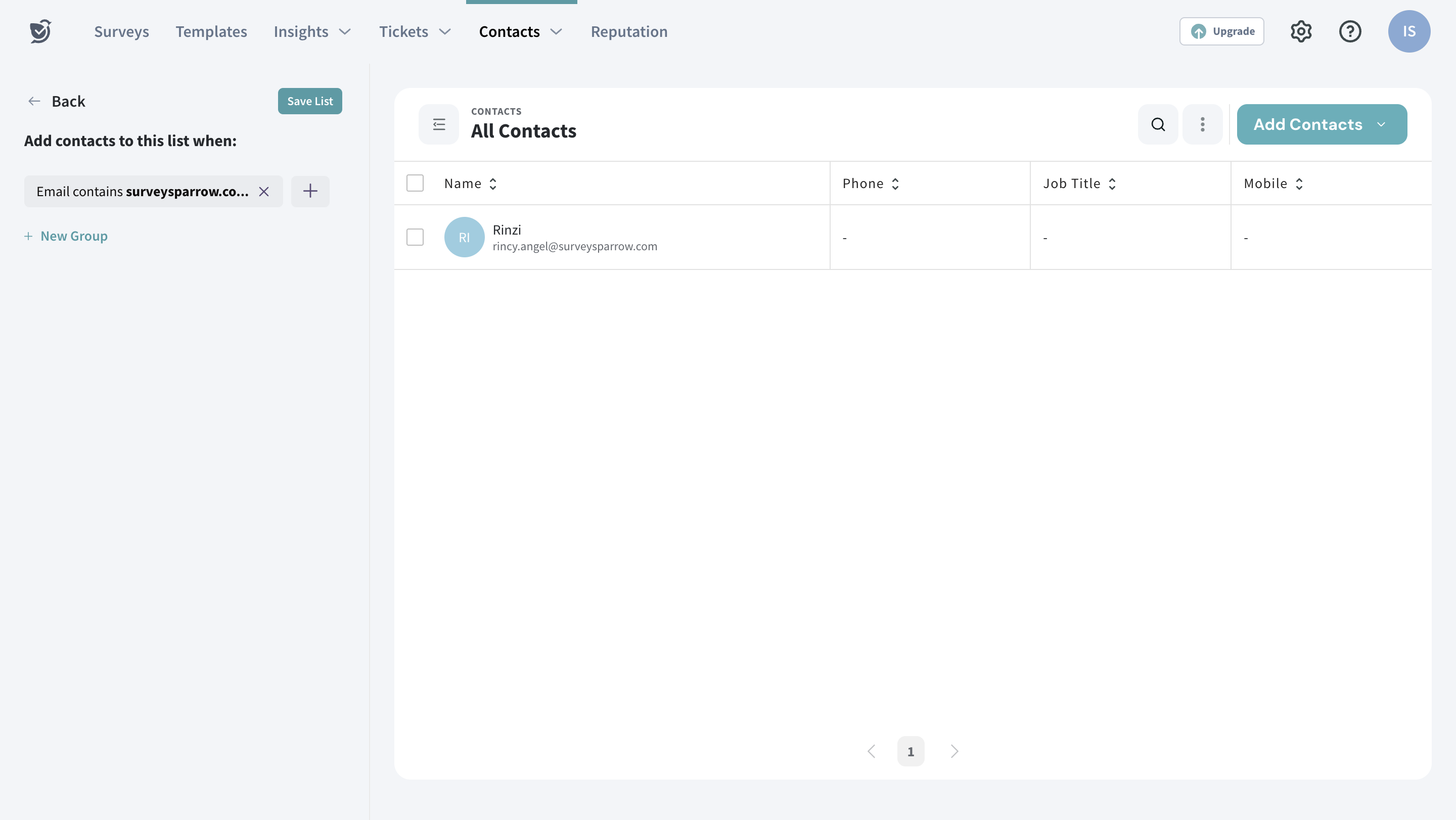Remove the Email contains filter with X
This screenshot has height=820, width=1456.
(x=263, y=192)
